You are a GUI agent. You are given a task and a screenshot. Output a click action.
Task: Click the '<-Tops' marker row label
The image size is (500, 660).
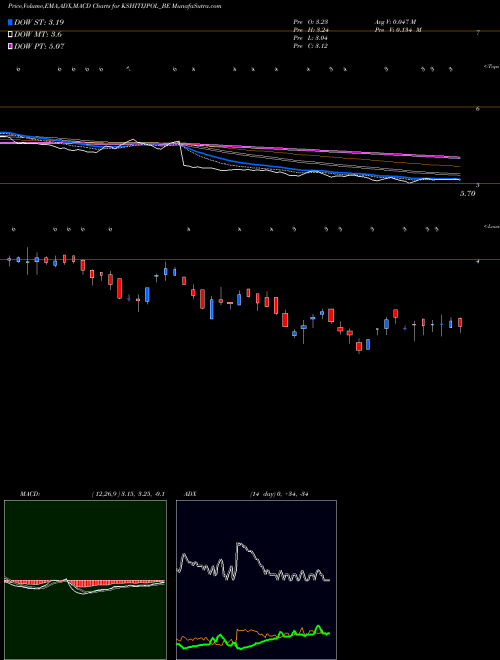(491, 67)
